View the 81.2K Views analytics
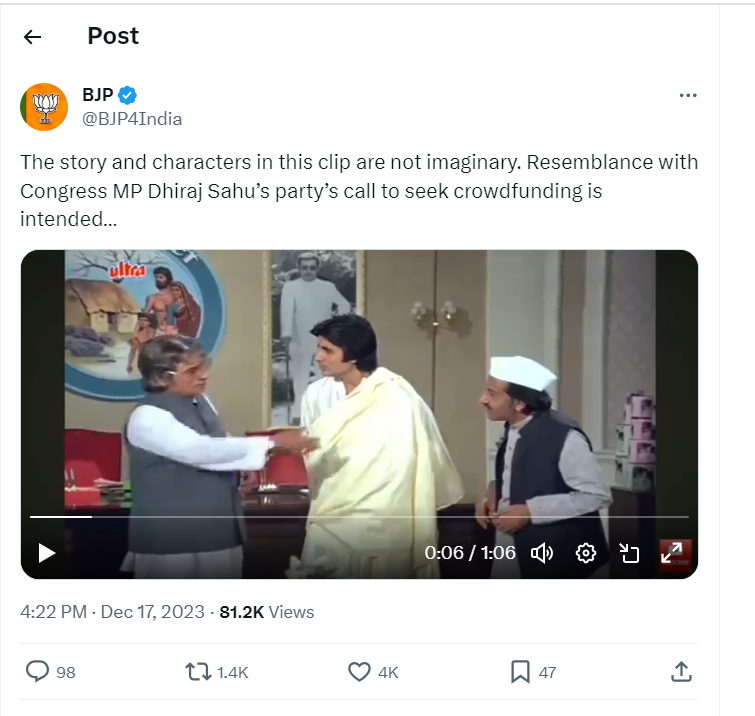Viewport: 755px width, 716px height. click(267, 612)
